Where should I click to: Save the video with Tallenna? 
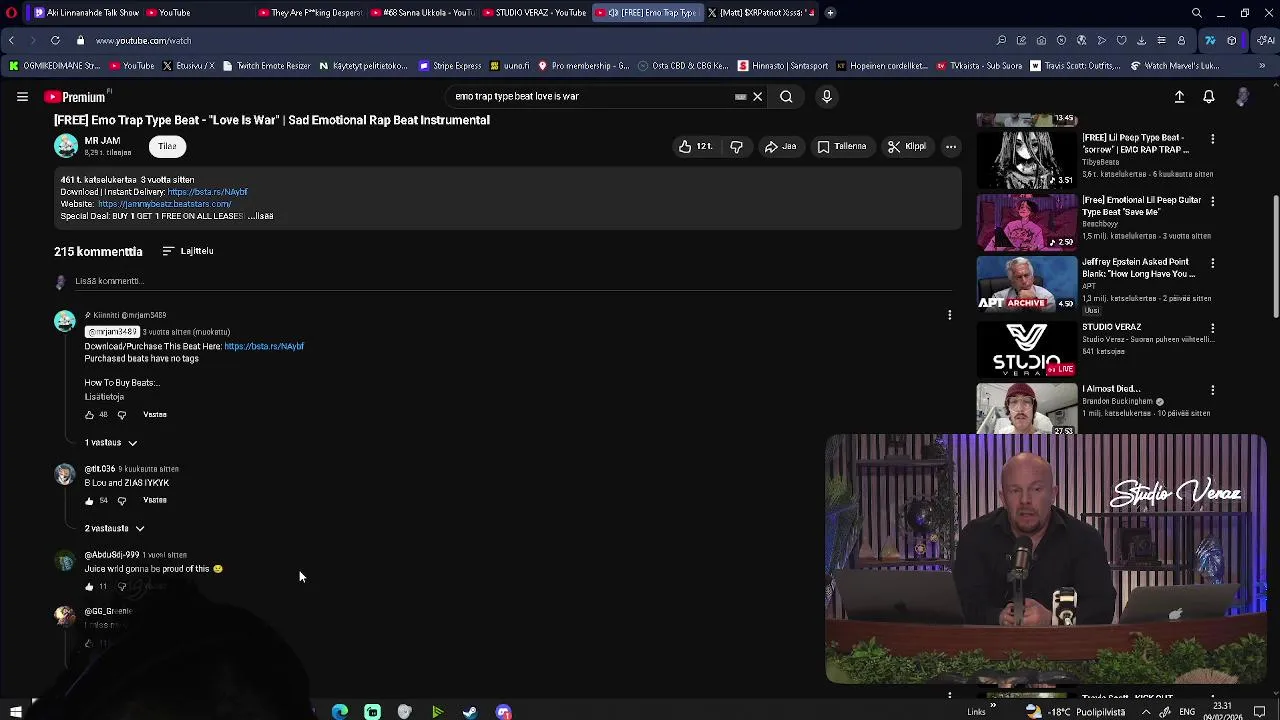pyautogui.click(x=842, y=146)
